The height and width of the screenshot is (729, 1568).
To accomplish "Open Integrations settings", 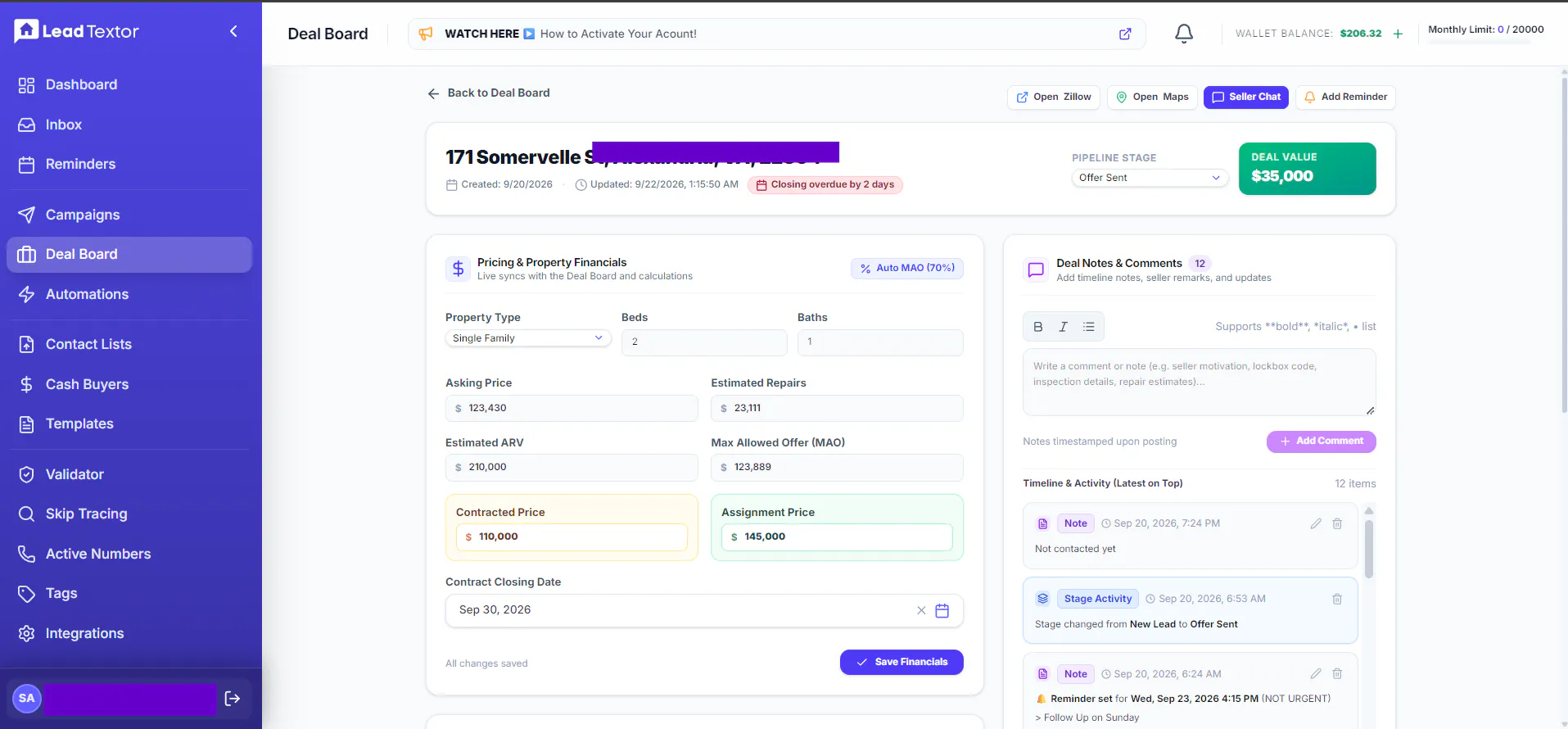I will [x=129, y=633].
